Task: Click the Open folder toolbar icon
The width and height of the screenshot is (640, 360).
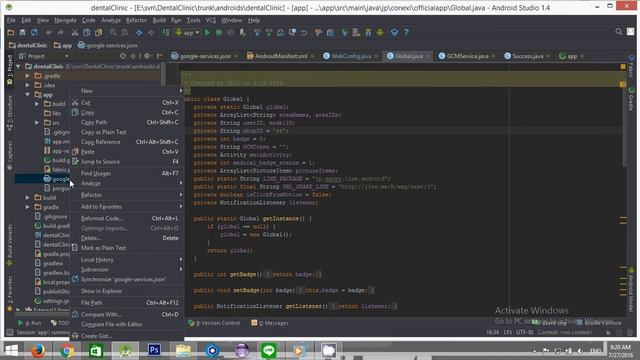Action: point(11,32)
